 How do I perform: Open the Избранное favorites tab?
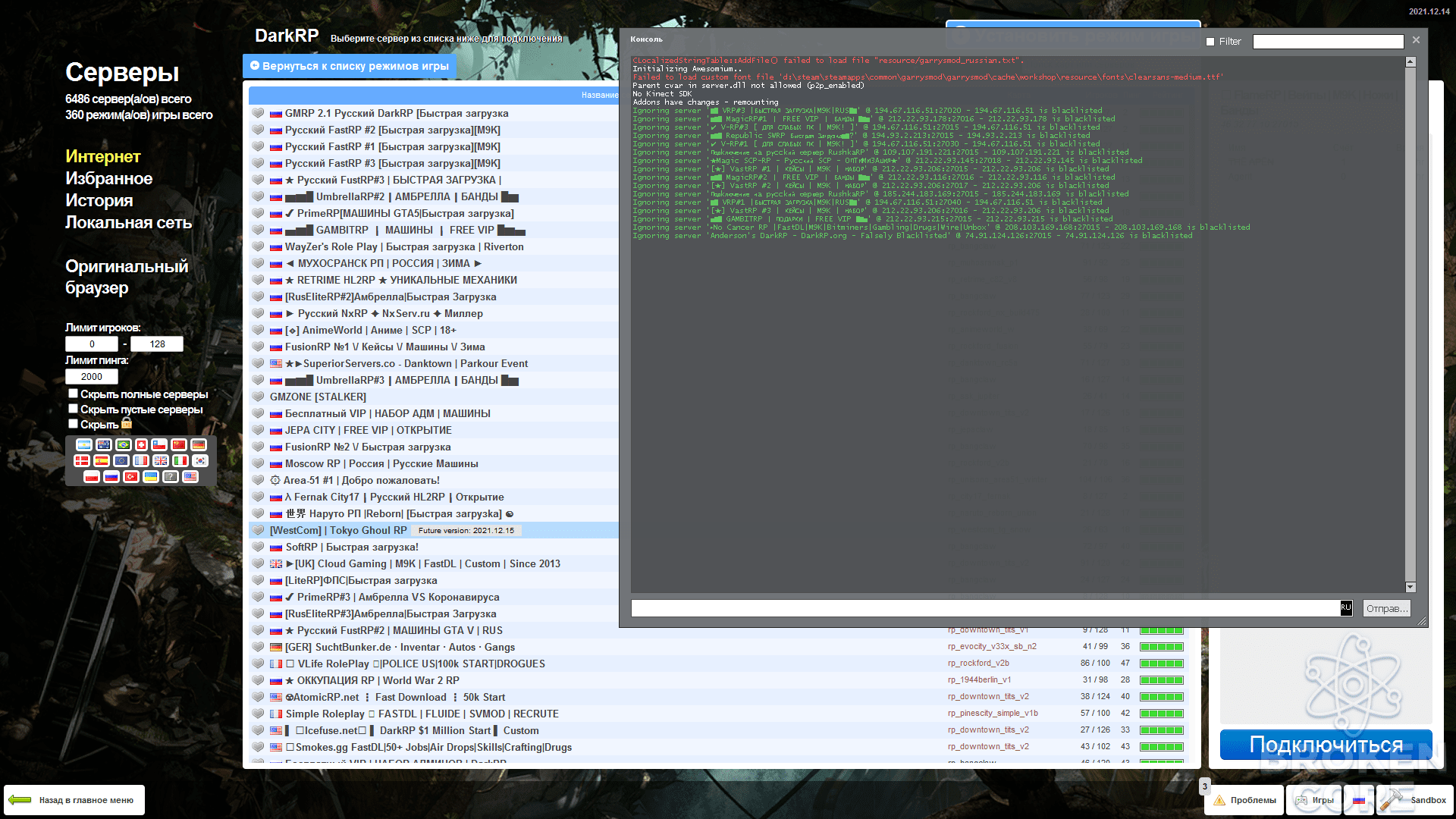[x=109, y=178]
